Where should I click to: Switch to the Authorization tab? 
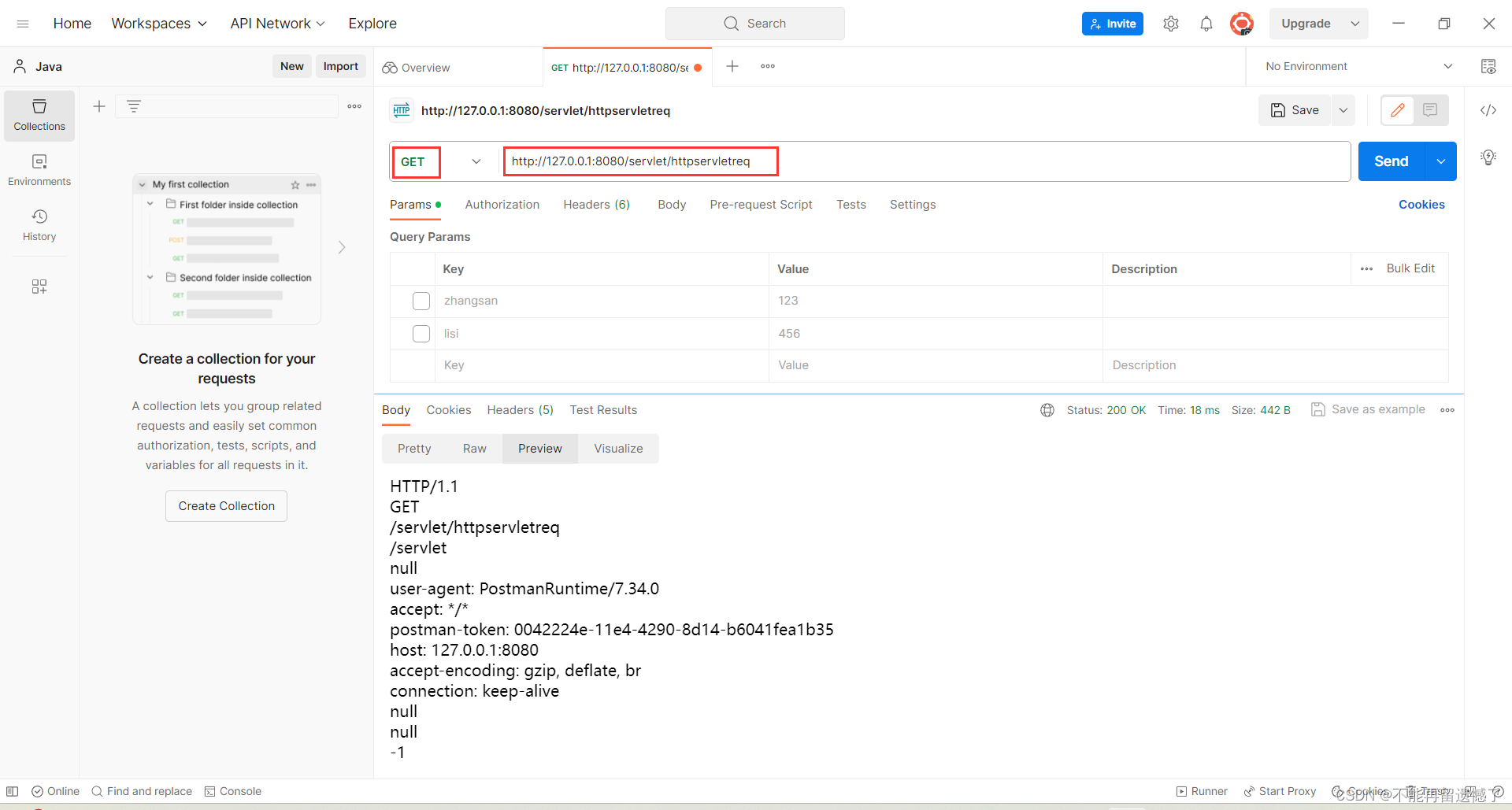click(502, 205)
